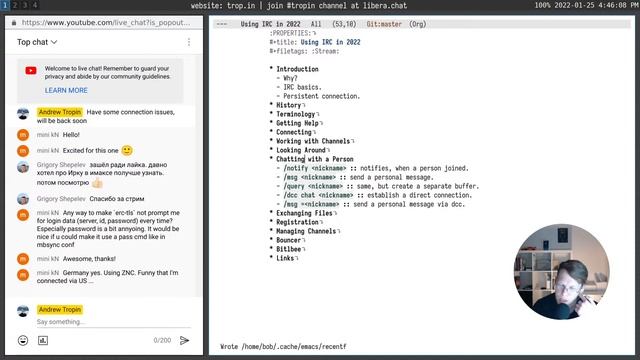The width and height of the screenshot is (640, 360).
Task: Click the circular webcam overlay
Action: [x=561, y=271]
